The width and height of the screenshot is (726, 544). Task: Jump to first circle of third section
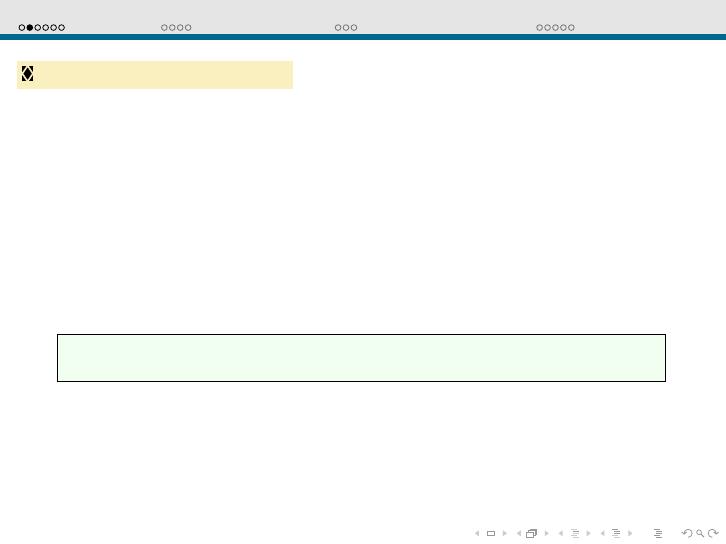click(x=338, y=28)
